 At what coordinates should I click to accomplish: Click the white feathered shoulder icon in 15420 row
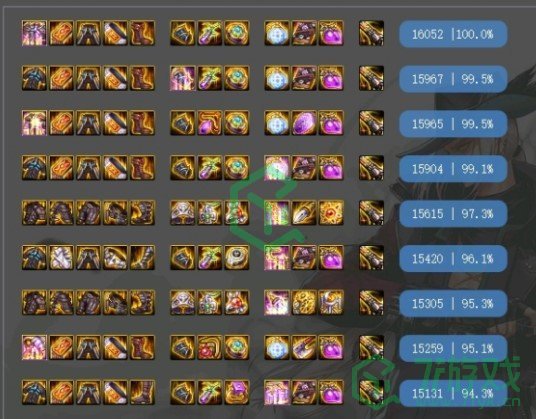coord(61,258)
